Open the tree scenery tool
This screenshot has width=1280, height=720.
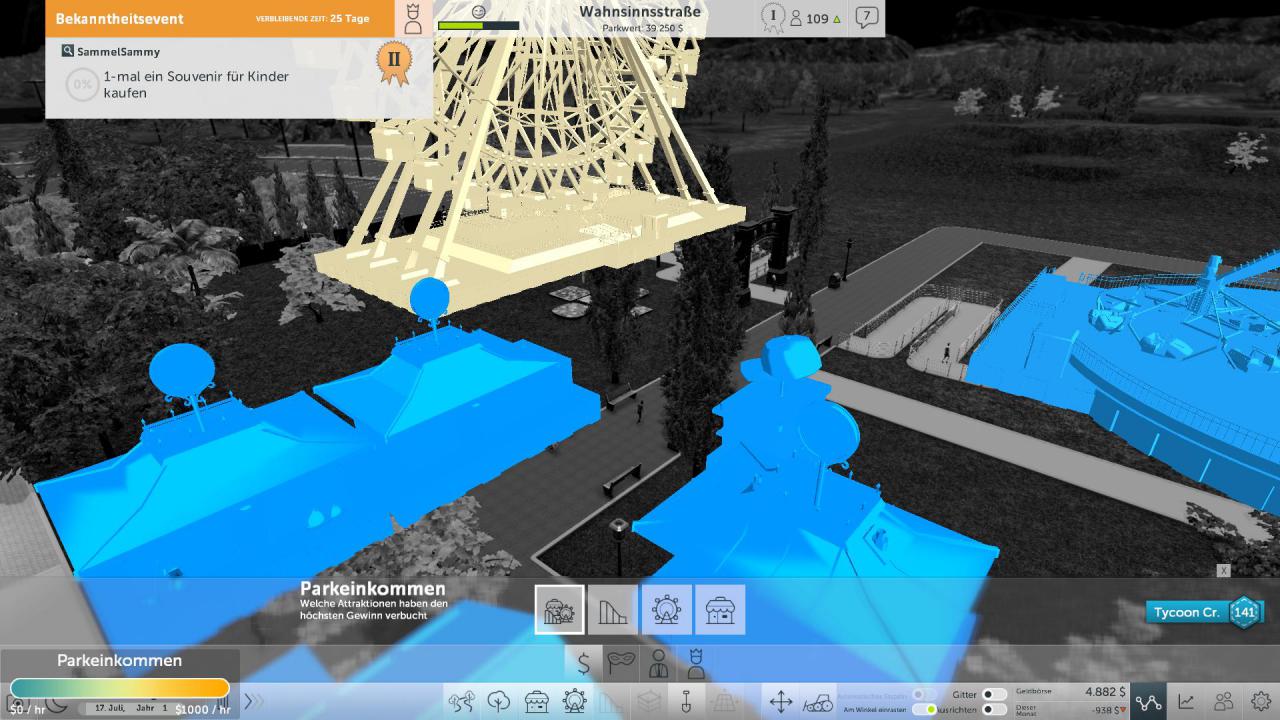click(x=499, y=701)
